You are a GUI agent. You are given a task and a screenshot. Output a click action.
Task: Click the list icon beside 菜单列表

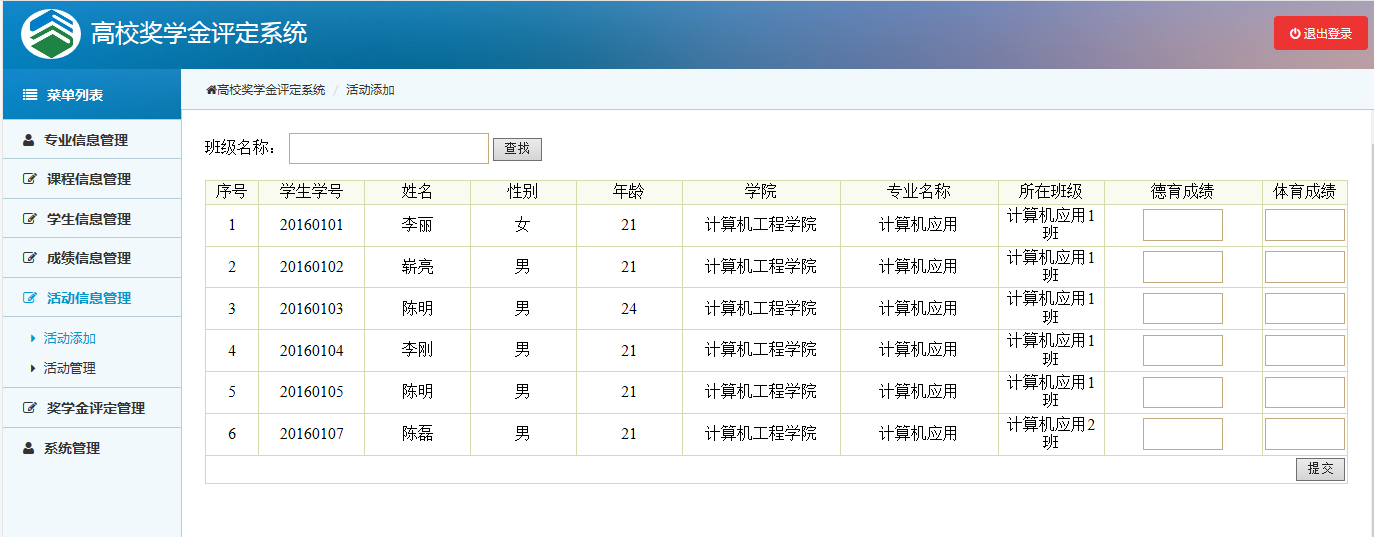point(30,95)
